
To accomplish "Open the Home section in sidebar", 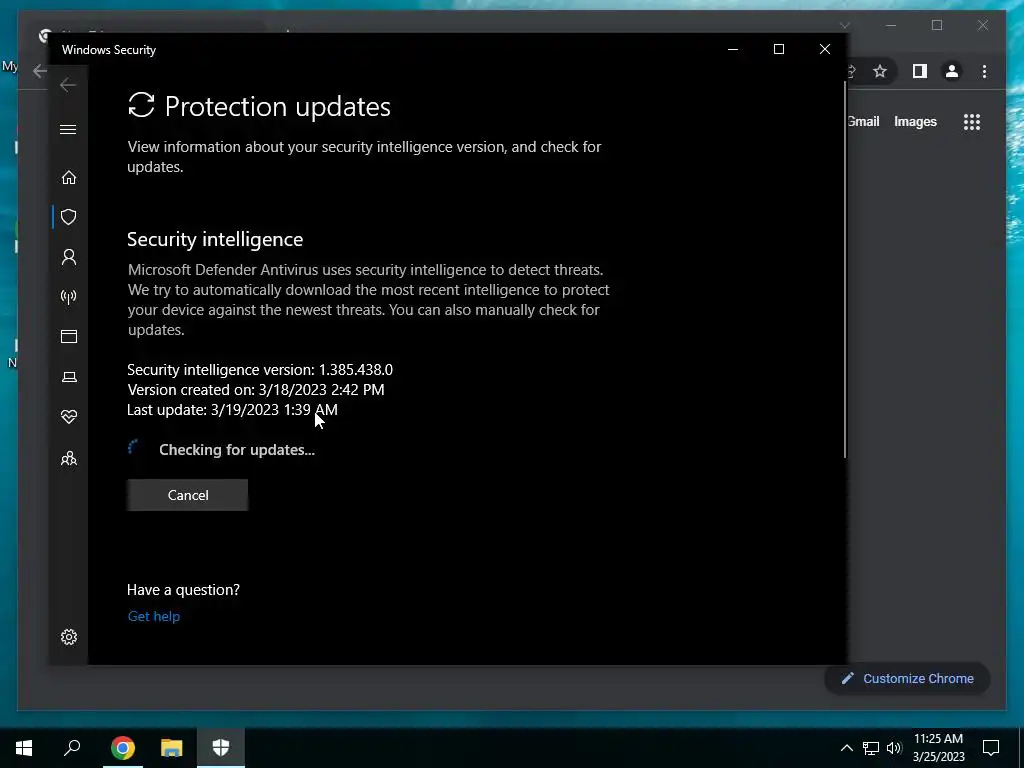I will (x=69, y=178).
